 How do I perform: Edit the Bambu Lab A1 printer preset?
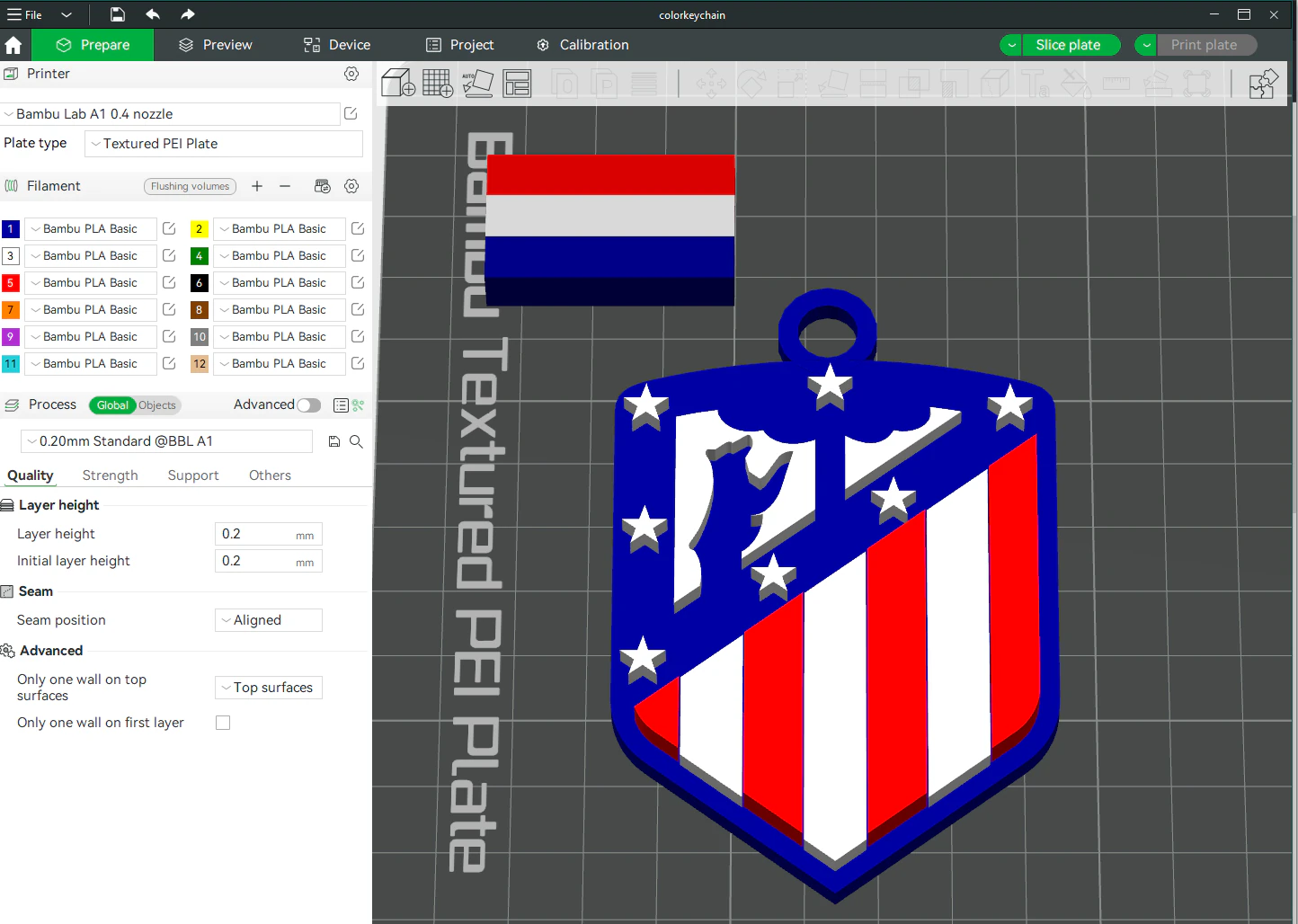tap(351, 114)
